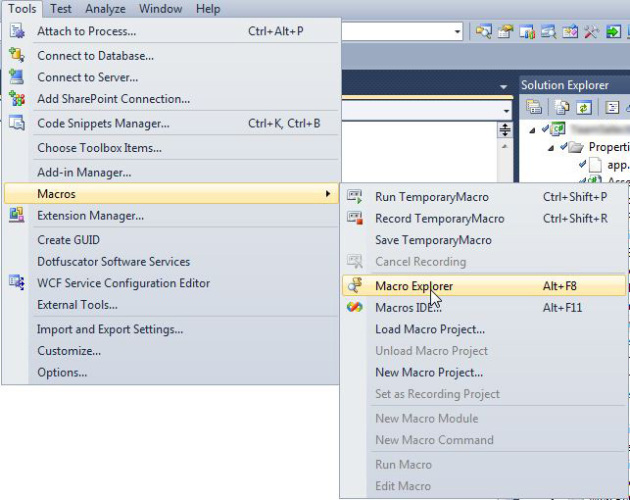The height and width of the screenshot is (500, 630).
Task: Open the document tab list dropdown arrow
Action: tap(503, 86)
